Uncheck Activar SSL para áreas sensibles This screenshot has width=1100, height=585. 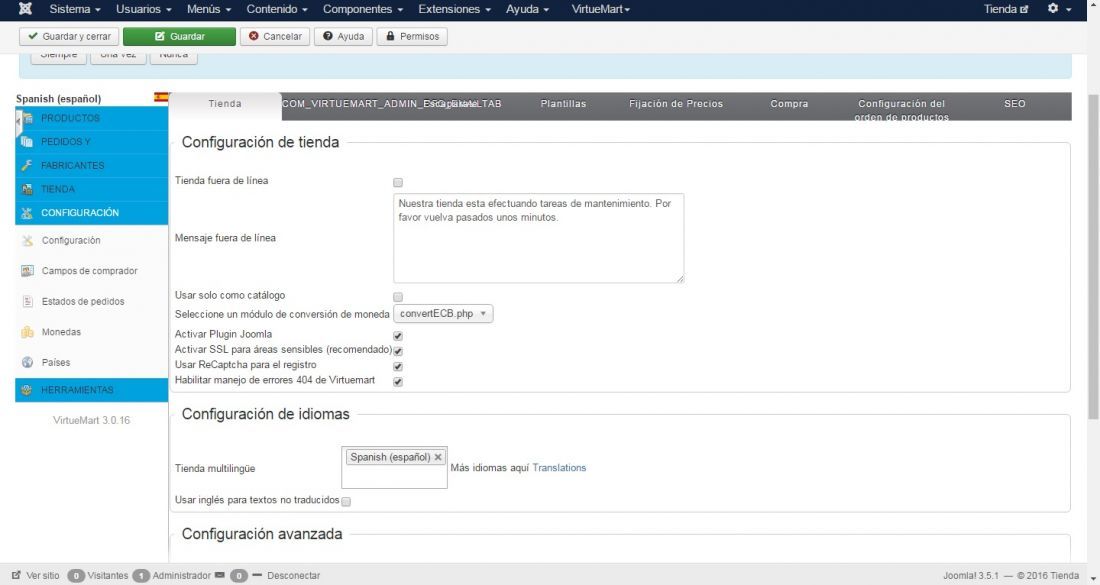click(x=398, y=351)
